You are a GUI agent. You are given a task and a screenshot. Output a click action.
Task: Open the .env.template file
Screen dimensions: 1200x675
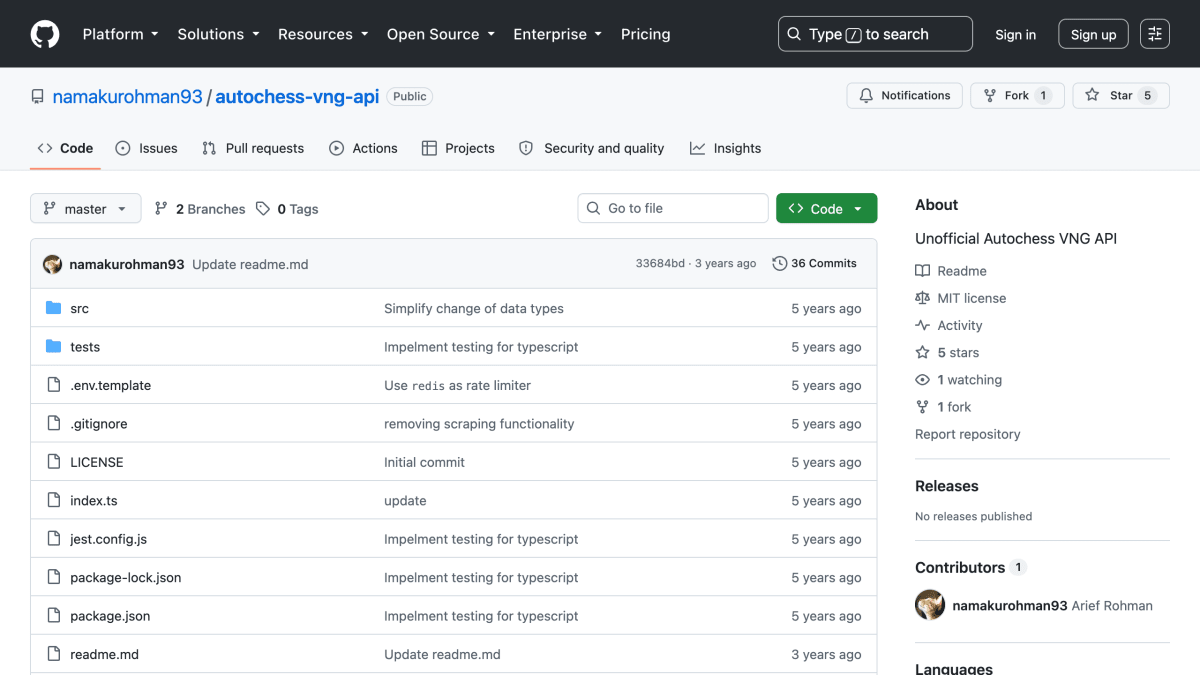pyautogui.click(x=110, y=385)
